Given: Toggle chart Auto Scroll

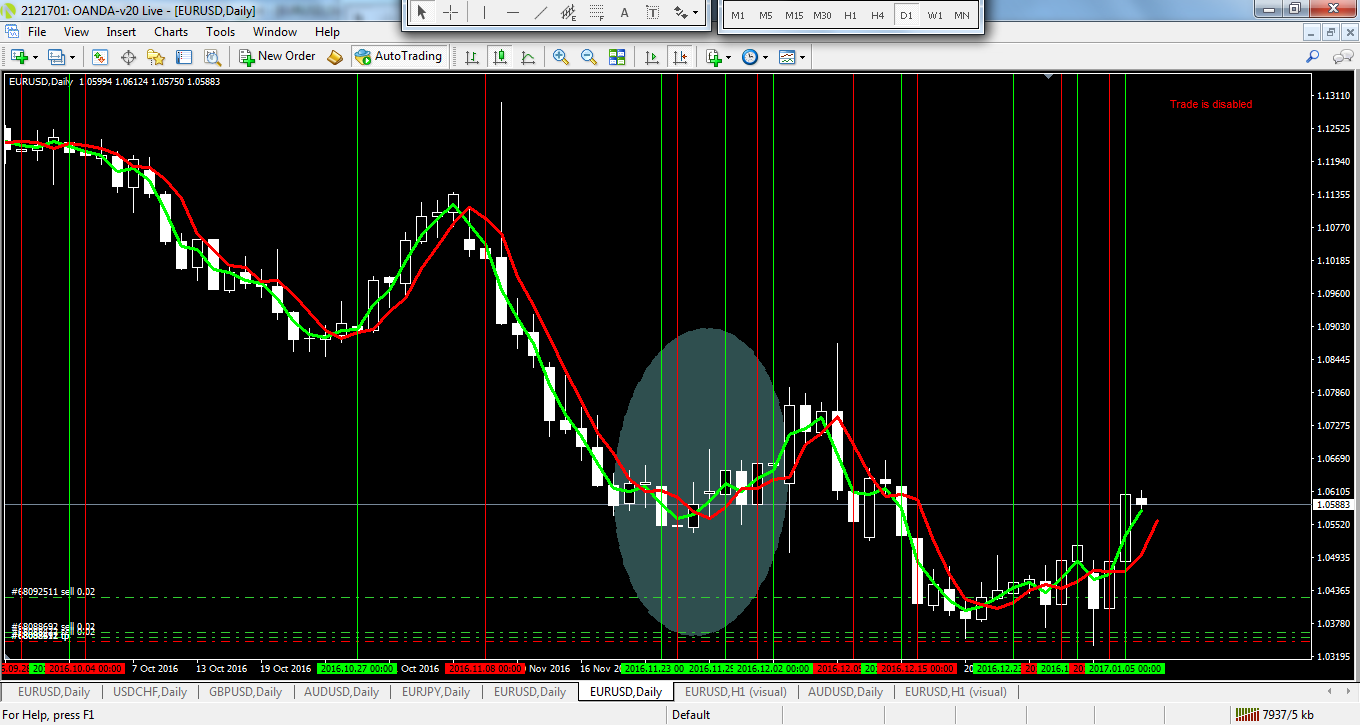Looking at the screenshot, I should coord(652,57).
